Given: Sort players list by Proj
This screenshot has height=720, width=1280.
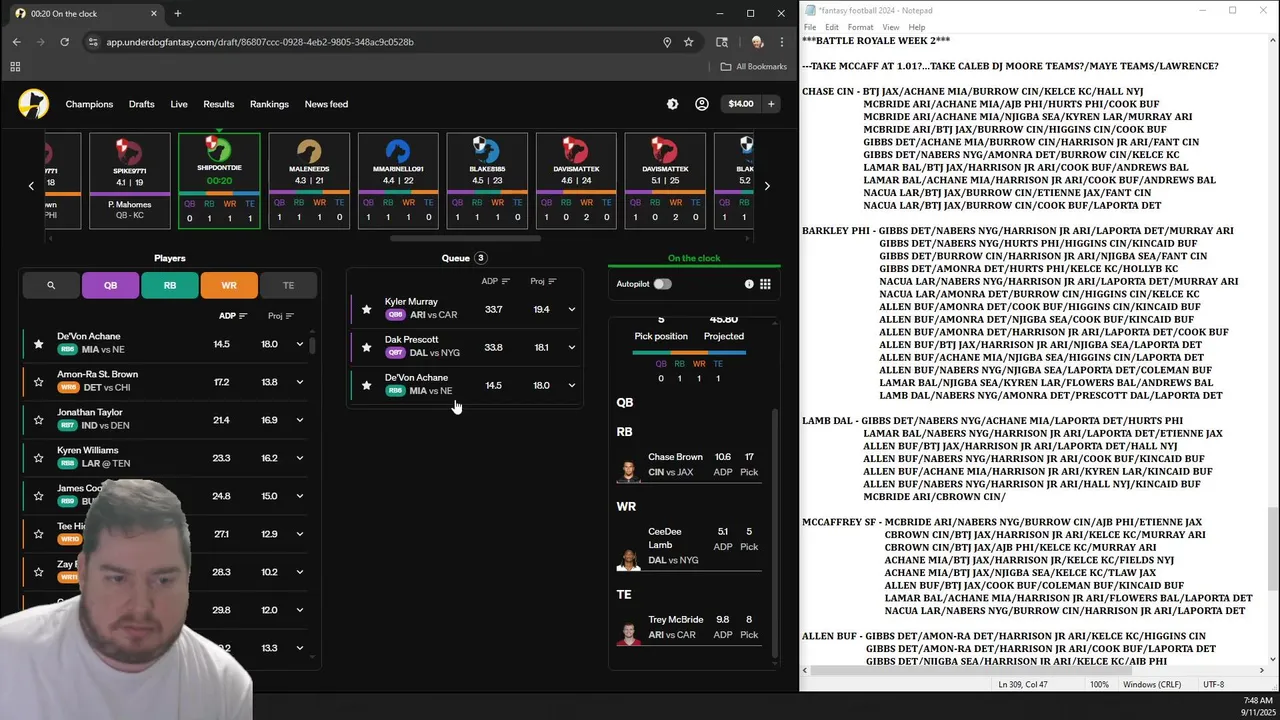Looking at the screenshot, I should (281, 316).
